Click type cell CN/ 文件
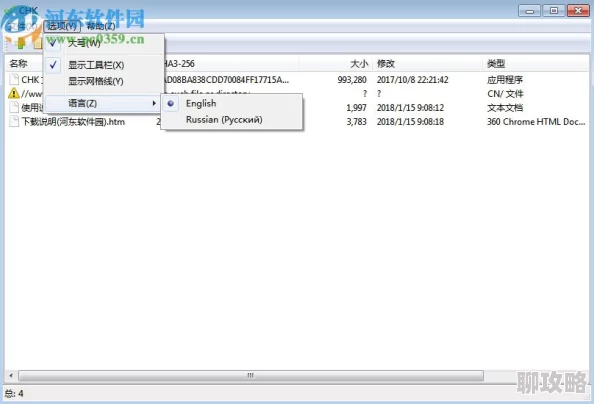This screenshot has height=404, width=594. (505, 94)
